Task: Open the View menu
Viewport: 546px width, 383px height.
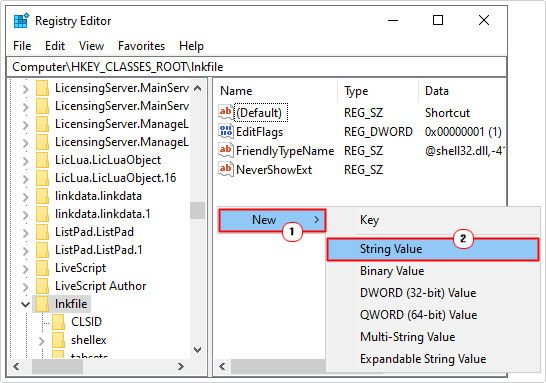Action: pos(91,46)
